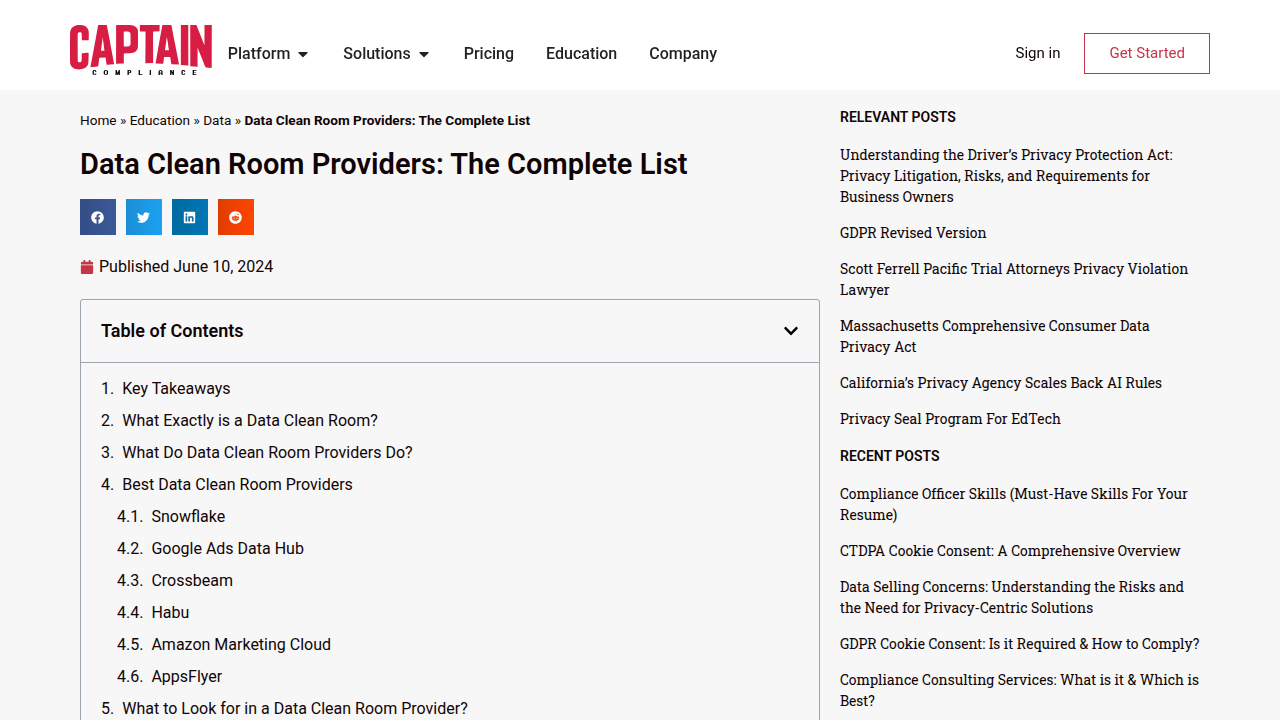This screenshot has width=1280, height=720.
Task: Open Privacy Seal Program For EdTech post
Action: 950,419
